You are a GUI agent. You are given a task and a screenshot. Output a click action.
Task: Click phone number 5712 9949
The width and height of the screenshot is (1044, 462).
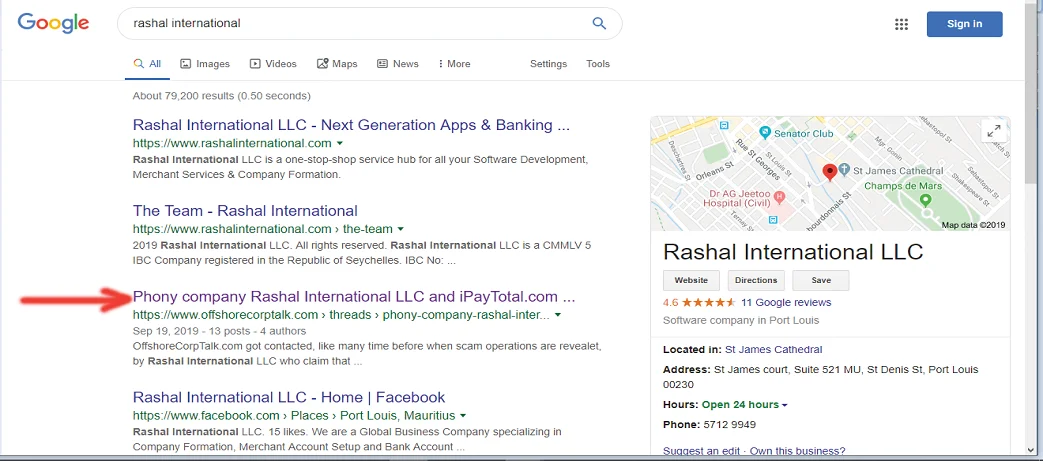(730, 425)
